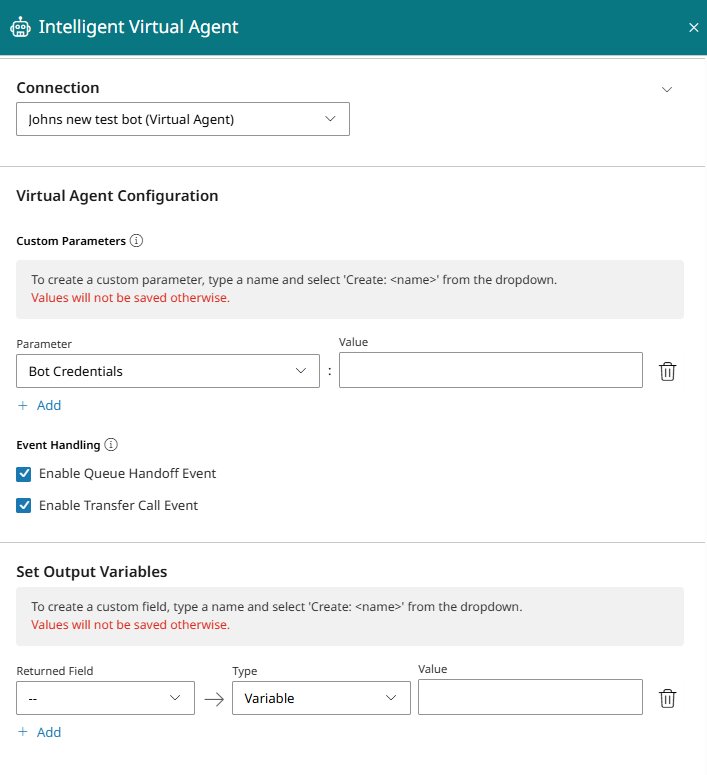Uncheck Enable Queue Handoff Event

click(x=24, y=474)
